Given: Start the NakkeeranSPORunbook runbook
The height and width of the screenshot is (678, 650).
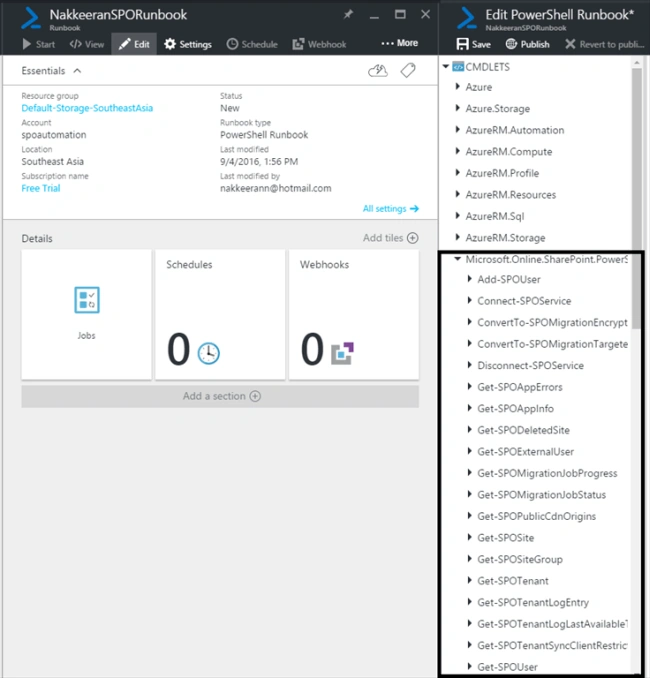Looking at the screenshot, I should click(38, 44).
